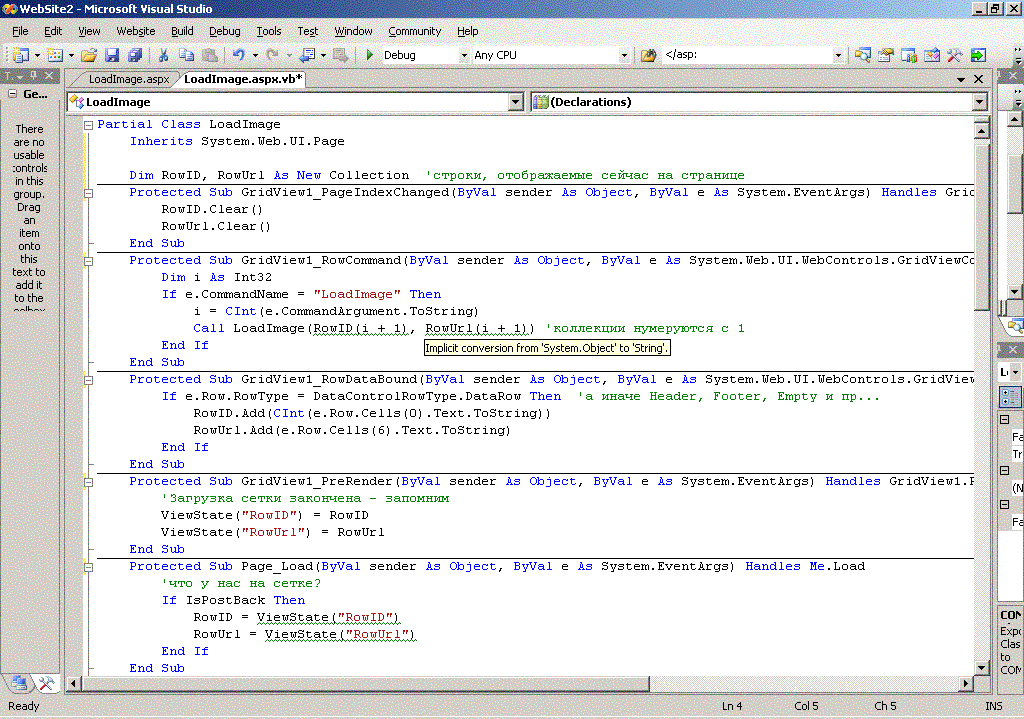Save the file with the floppy disk icon
1024x719 pixels.
coord(112,56)
